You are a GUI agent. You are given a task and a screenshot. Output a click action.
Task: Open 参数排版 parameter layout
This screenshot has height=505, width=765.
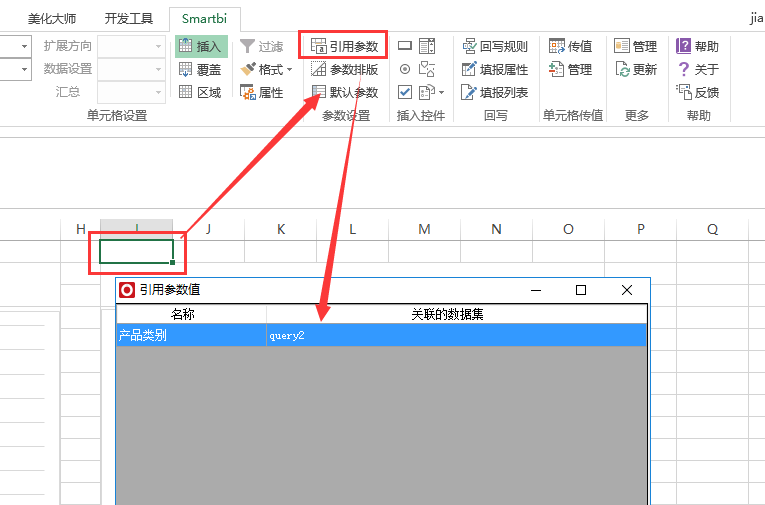[x=344, y=70]
